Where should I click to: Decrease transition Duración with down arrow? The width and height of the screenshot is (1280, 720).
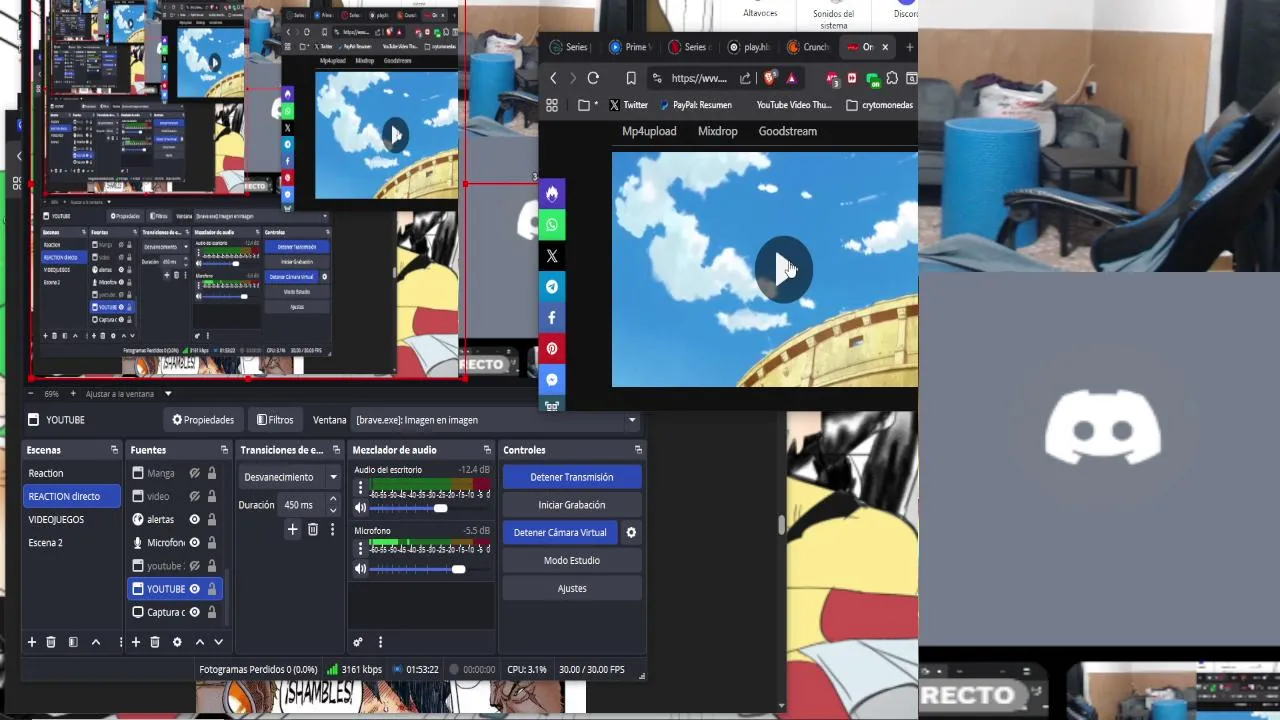[x=333, y=511]
